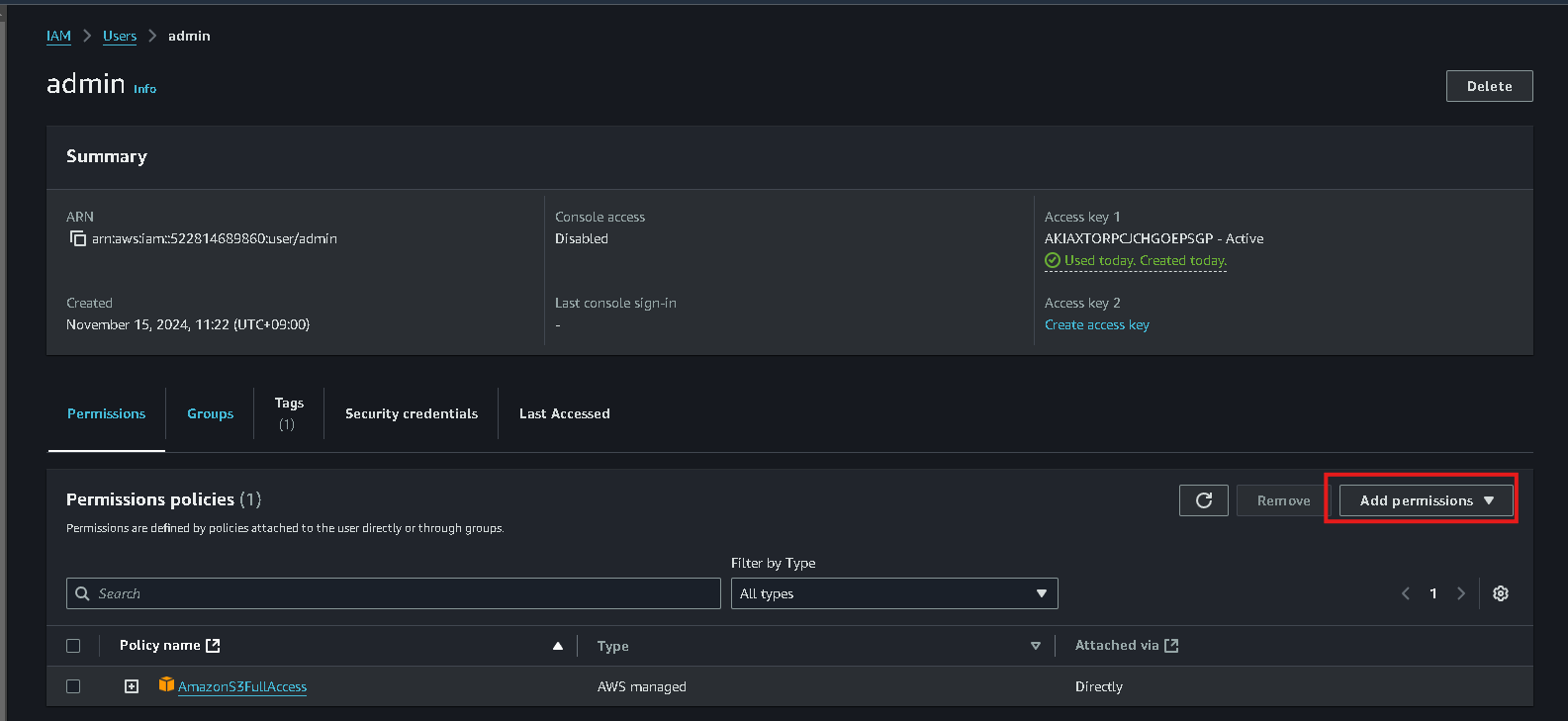The height and width of the screenshot is (721, 1568).
Task: Sort by Policy name using the ascending arrow
Action: [558, 646]
